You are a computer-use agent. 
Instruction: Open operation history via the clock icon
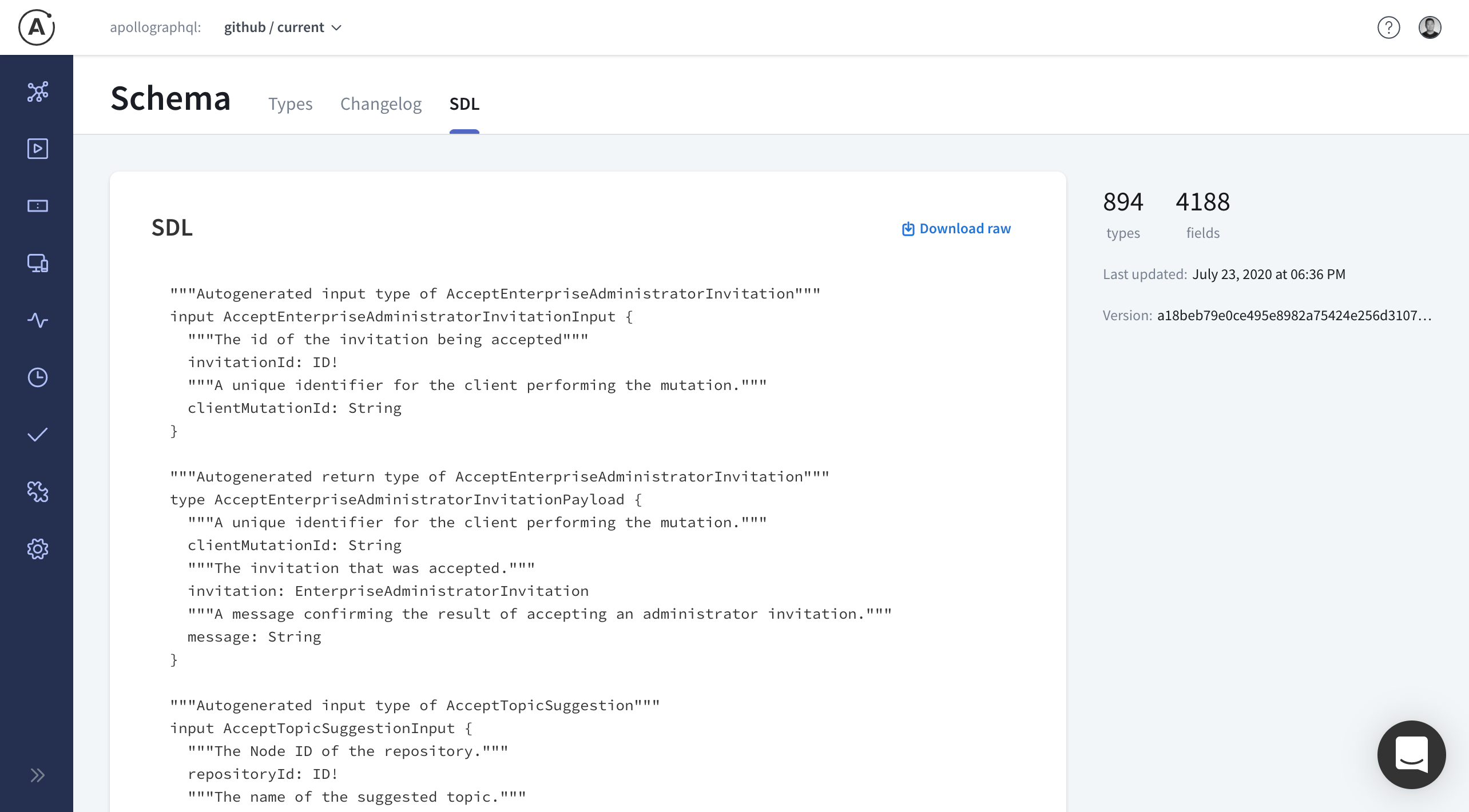coord(37,377)
